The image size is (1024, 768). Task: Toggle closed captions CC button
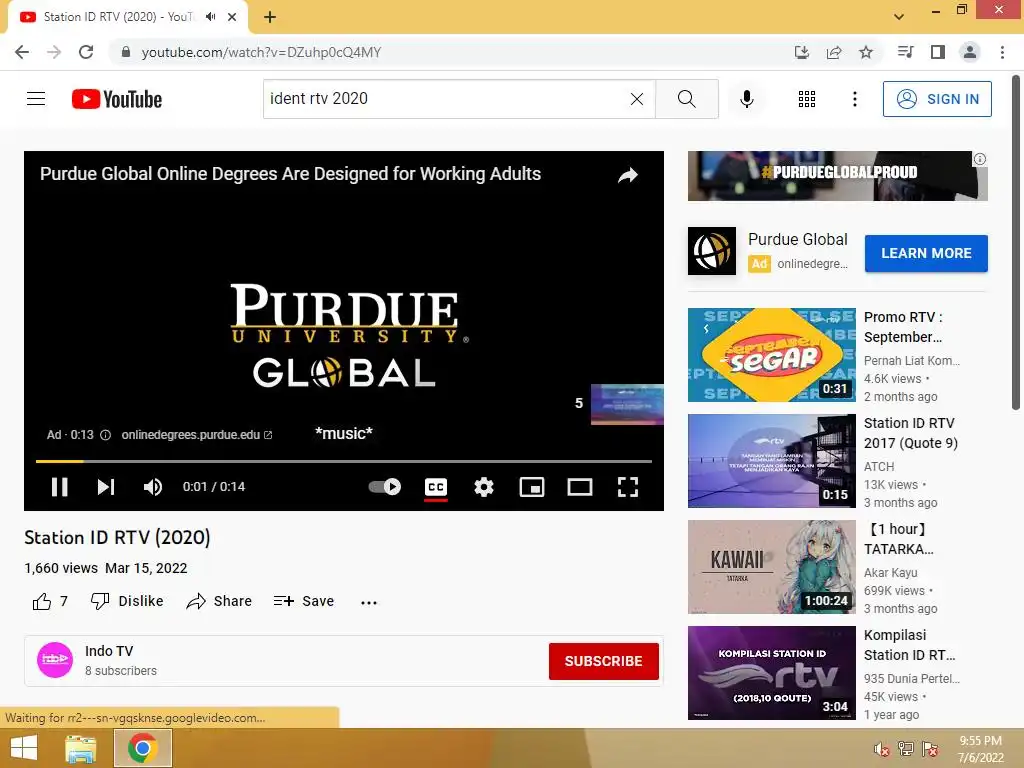click(436, 487)
